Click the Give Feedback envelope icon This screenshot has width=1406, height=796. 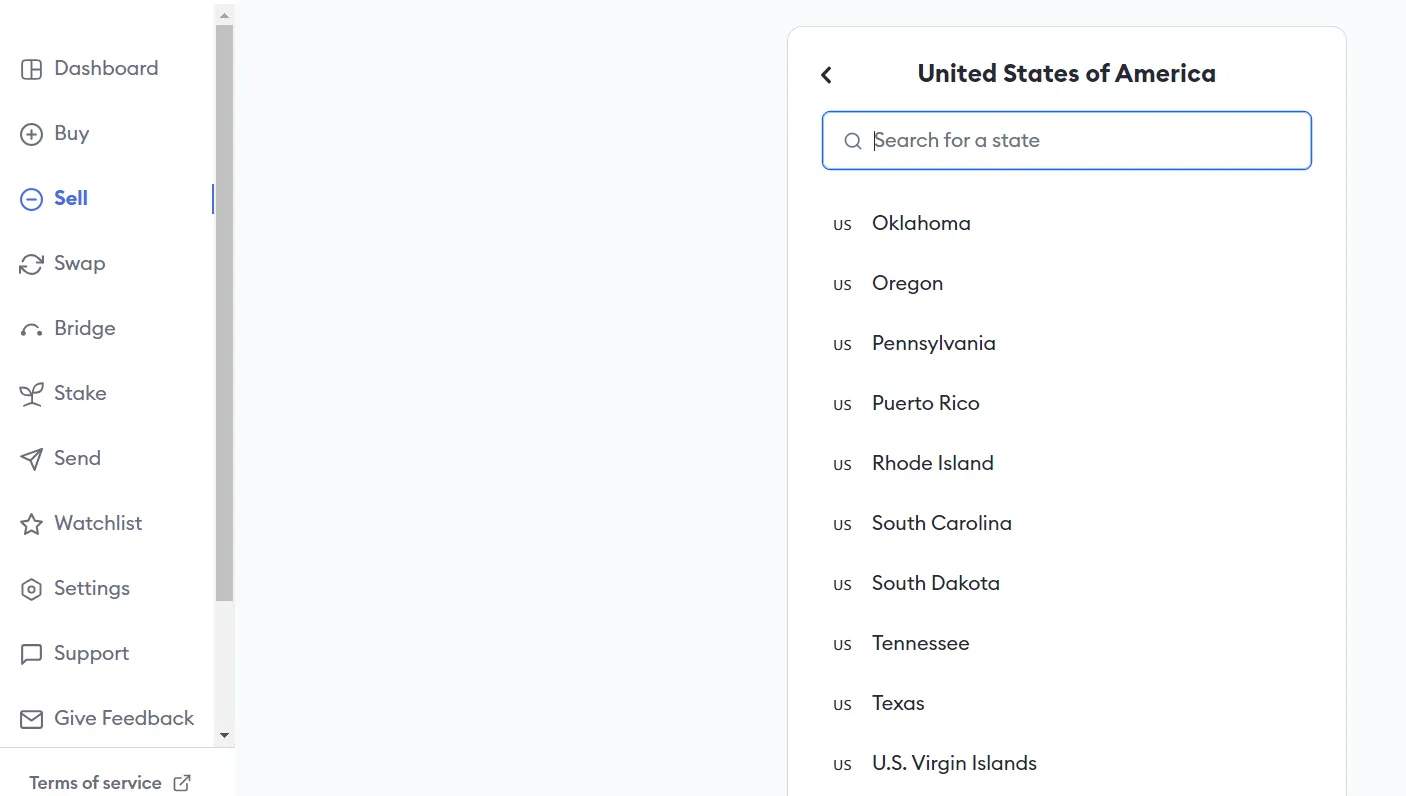(32, 719)
